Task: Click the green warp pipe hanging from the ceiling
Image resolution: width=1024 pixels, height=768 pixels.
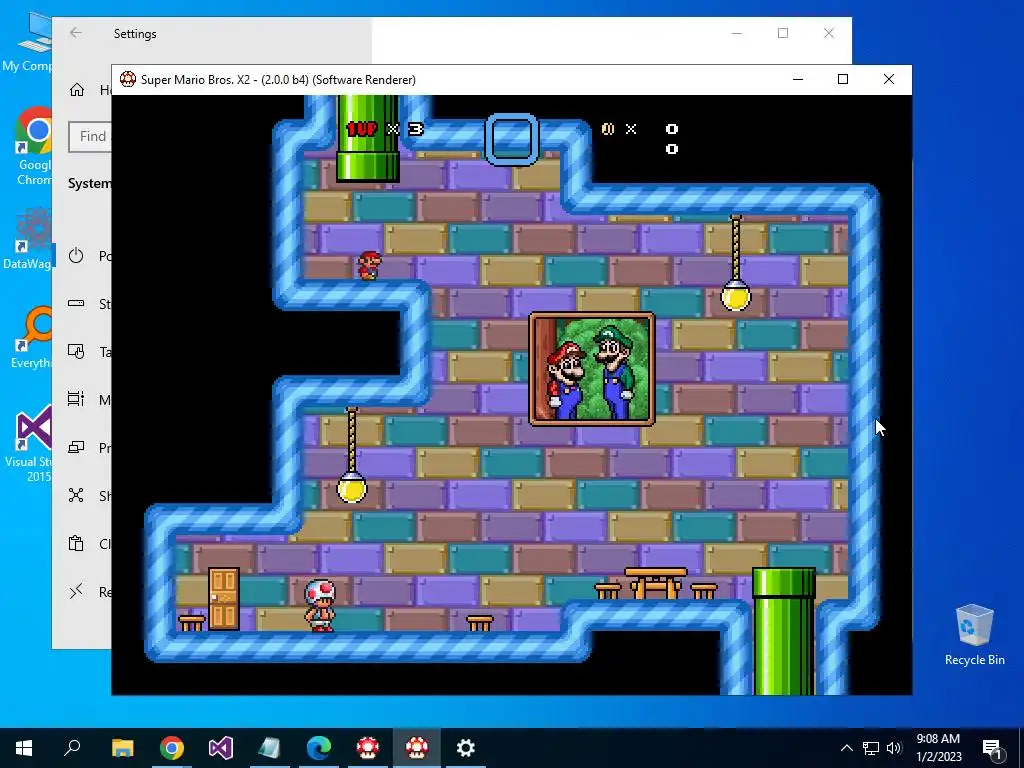Action: 367,138
